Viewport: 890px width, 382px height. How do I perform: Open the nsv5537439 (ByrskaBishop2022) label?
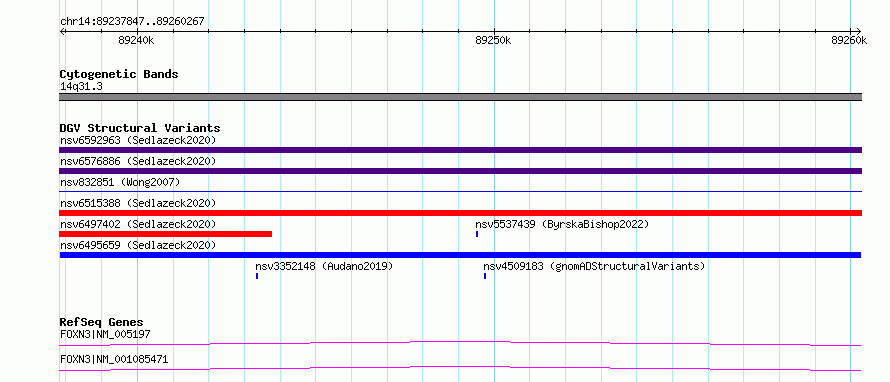[x=562, y=224]
